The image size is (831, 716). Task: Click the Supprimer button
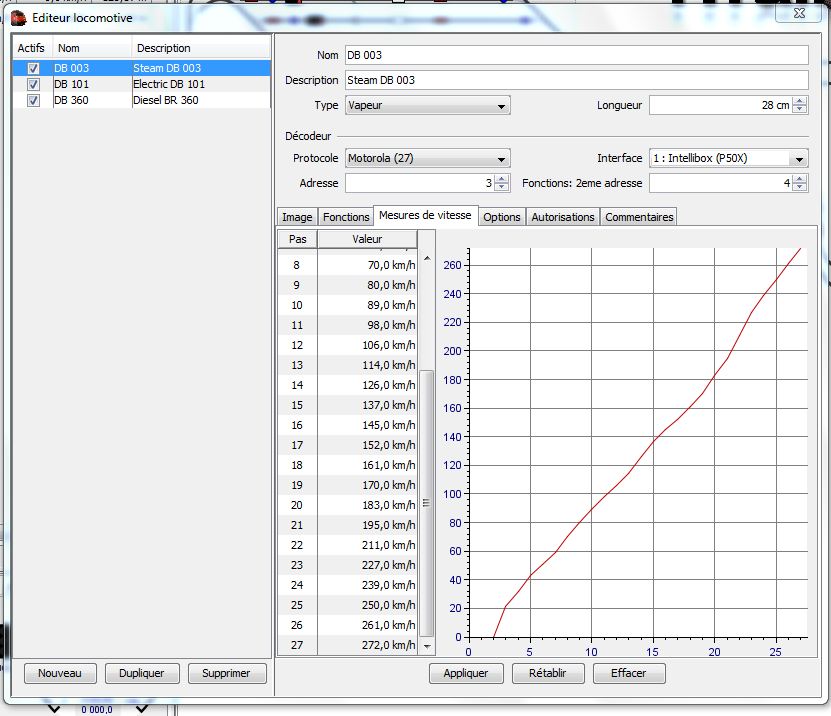[x=227, y=673]
